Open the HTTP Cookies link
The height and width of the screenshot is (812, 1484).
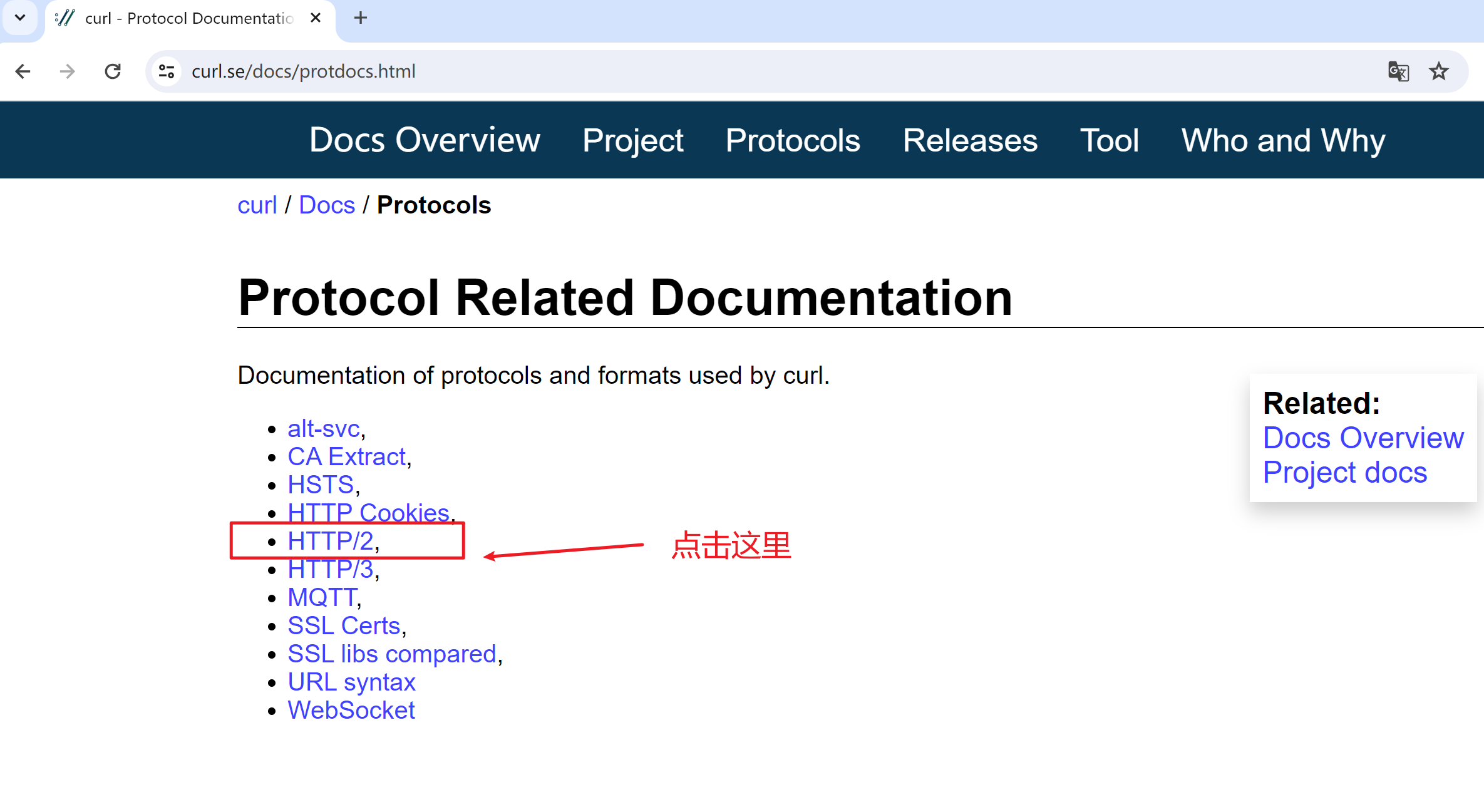(x=368, y=513)
